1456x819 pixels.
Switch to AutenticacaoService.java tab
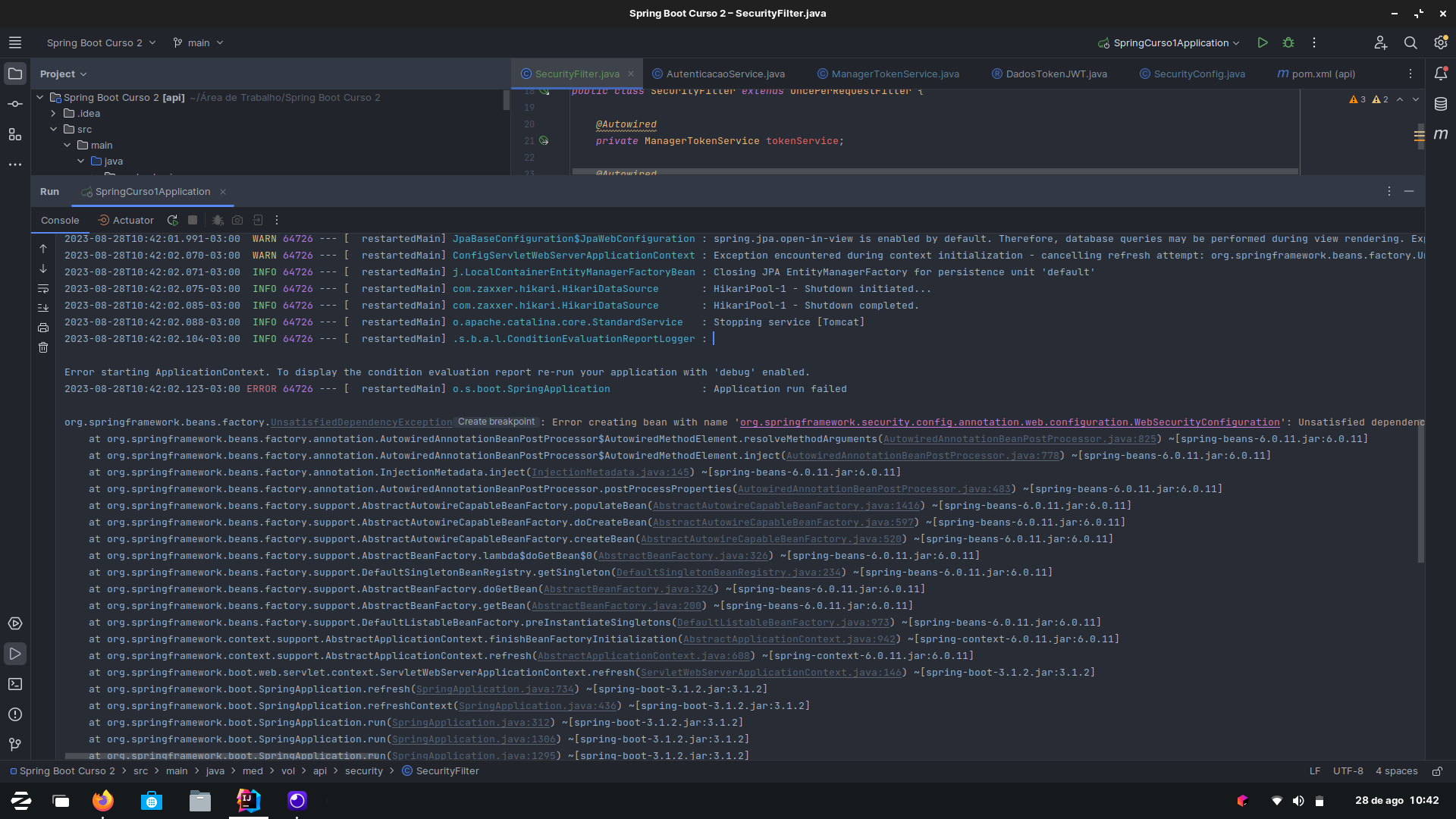(x=718, y=74)
